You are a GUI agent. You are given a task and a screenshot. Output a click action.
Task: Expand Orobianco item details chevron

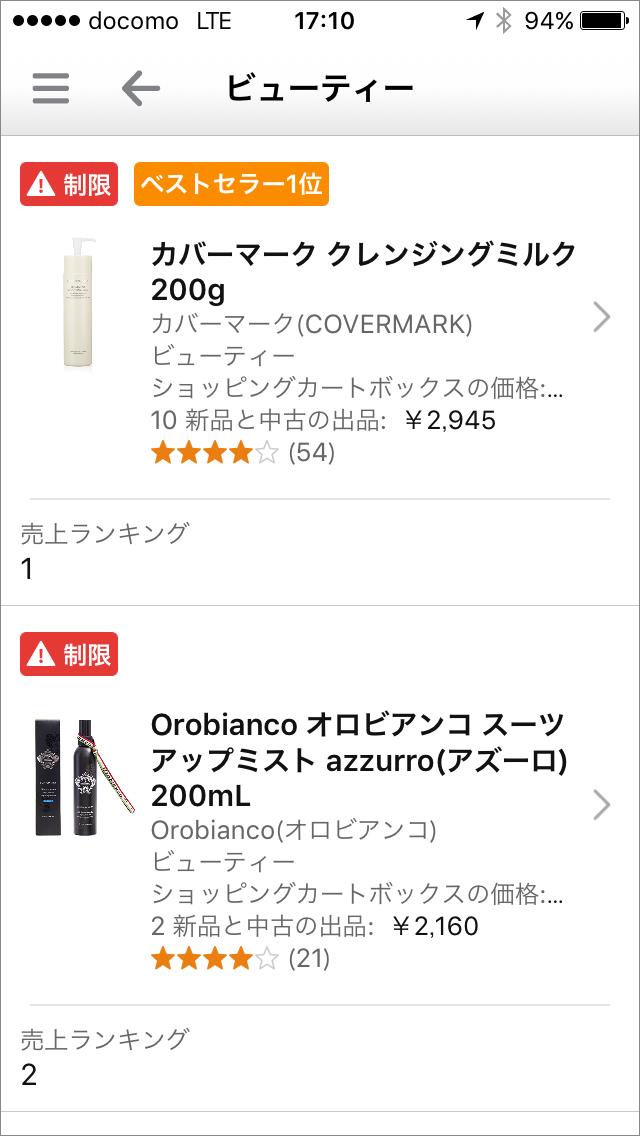(601, 804)
